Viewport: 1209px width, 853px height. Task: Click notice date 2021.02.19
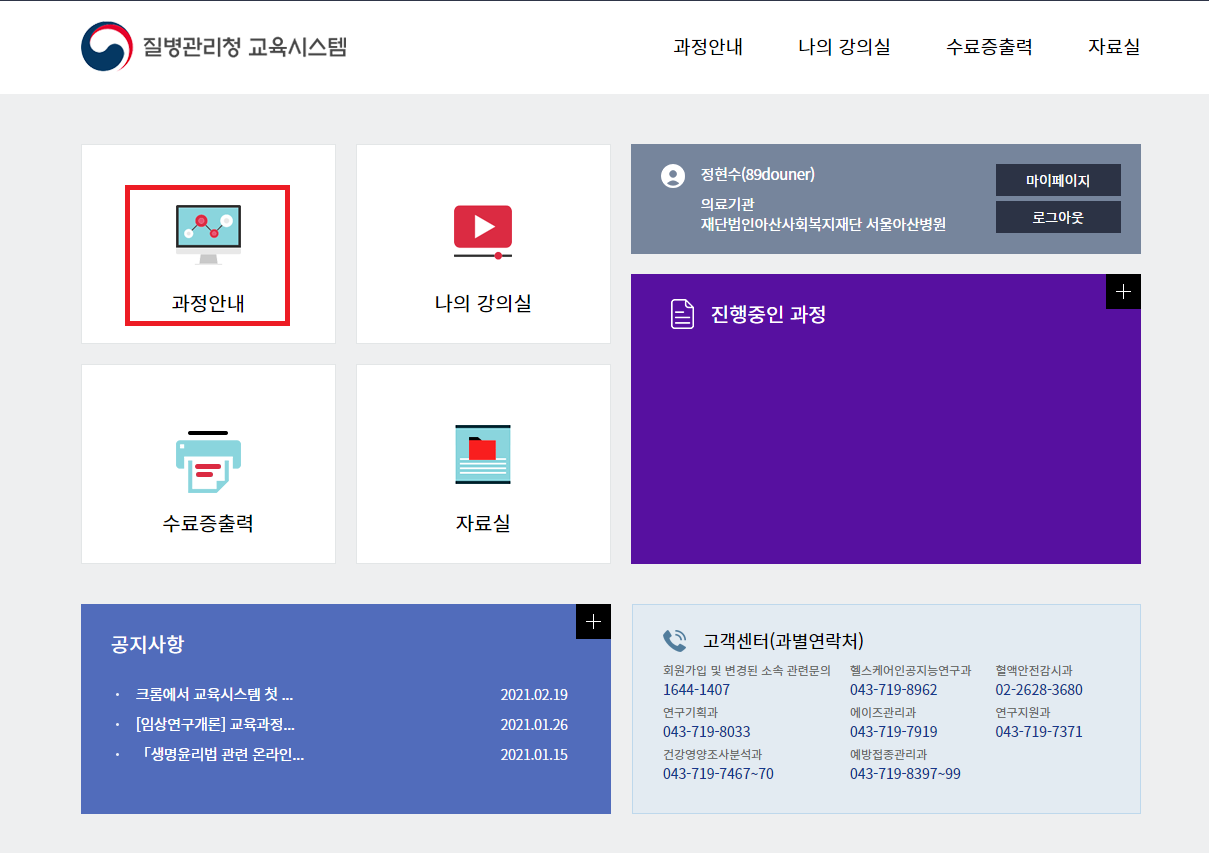pos(534,695)
